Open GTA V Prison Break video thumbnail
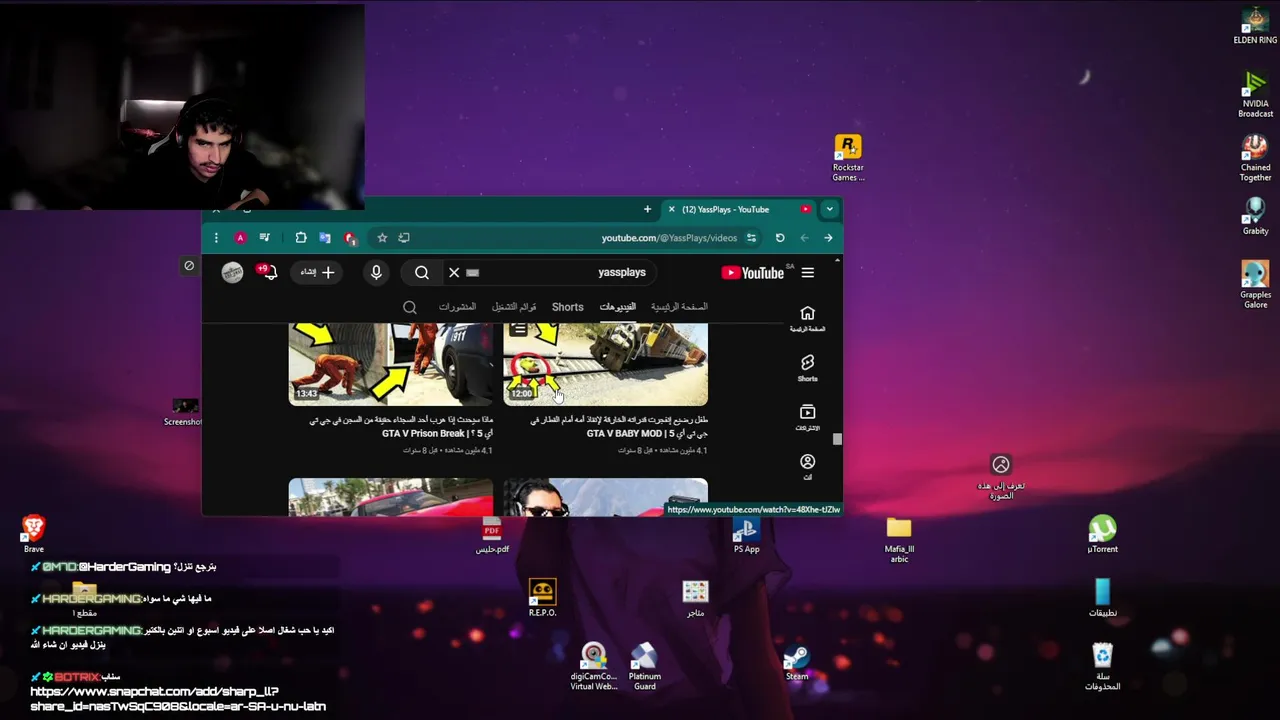Viewport: 1280px width, 720px height. click(390, 363)
